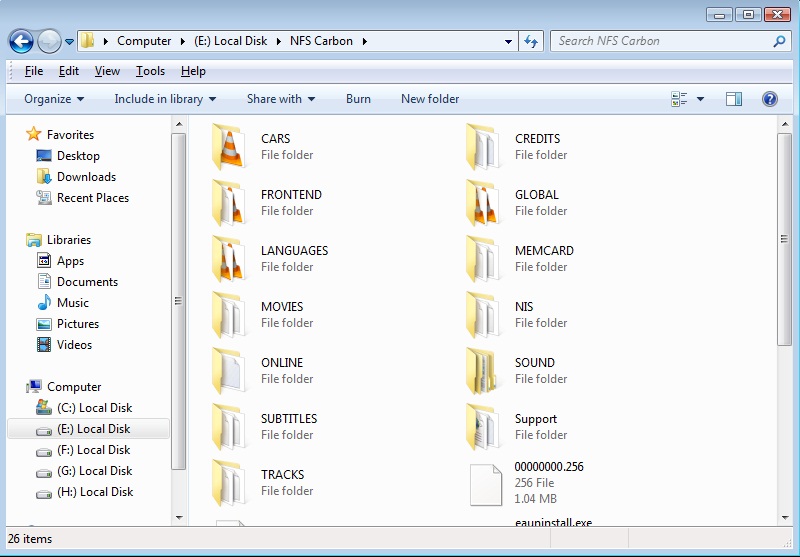Click the Burn button
This screenshot has width=800, height=557.
coord(358,99)
